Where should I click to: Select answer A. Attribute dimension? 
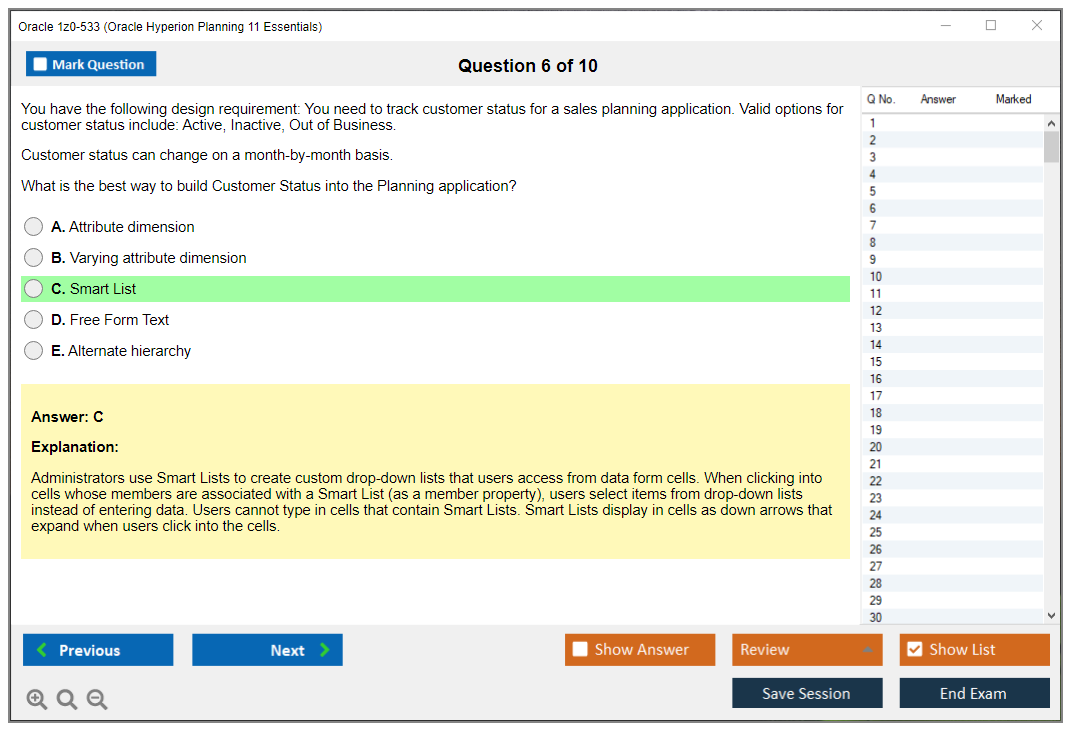point(34,227)
